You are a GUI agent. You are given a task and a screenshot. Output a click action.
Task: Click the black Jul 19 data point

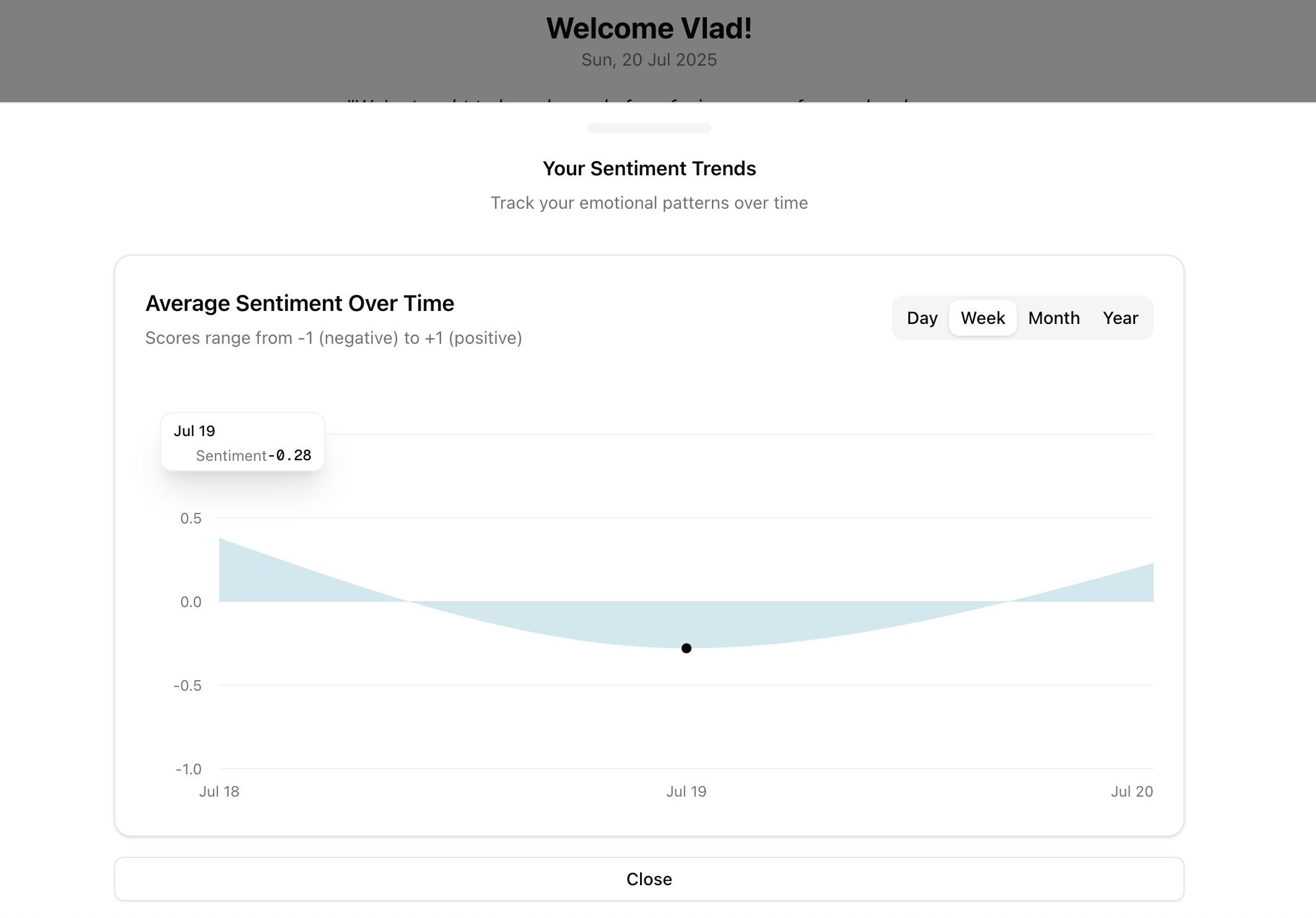pos(686,648)
